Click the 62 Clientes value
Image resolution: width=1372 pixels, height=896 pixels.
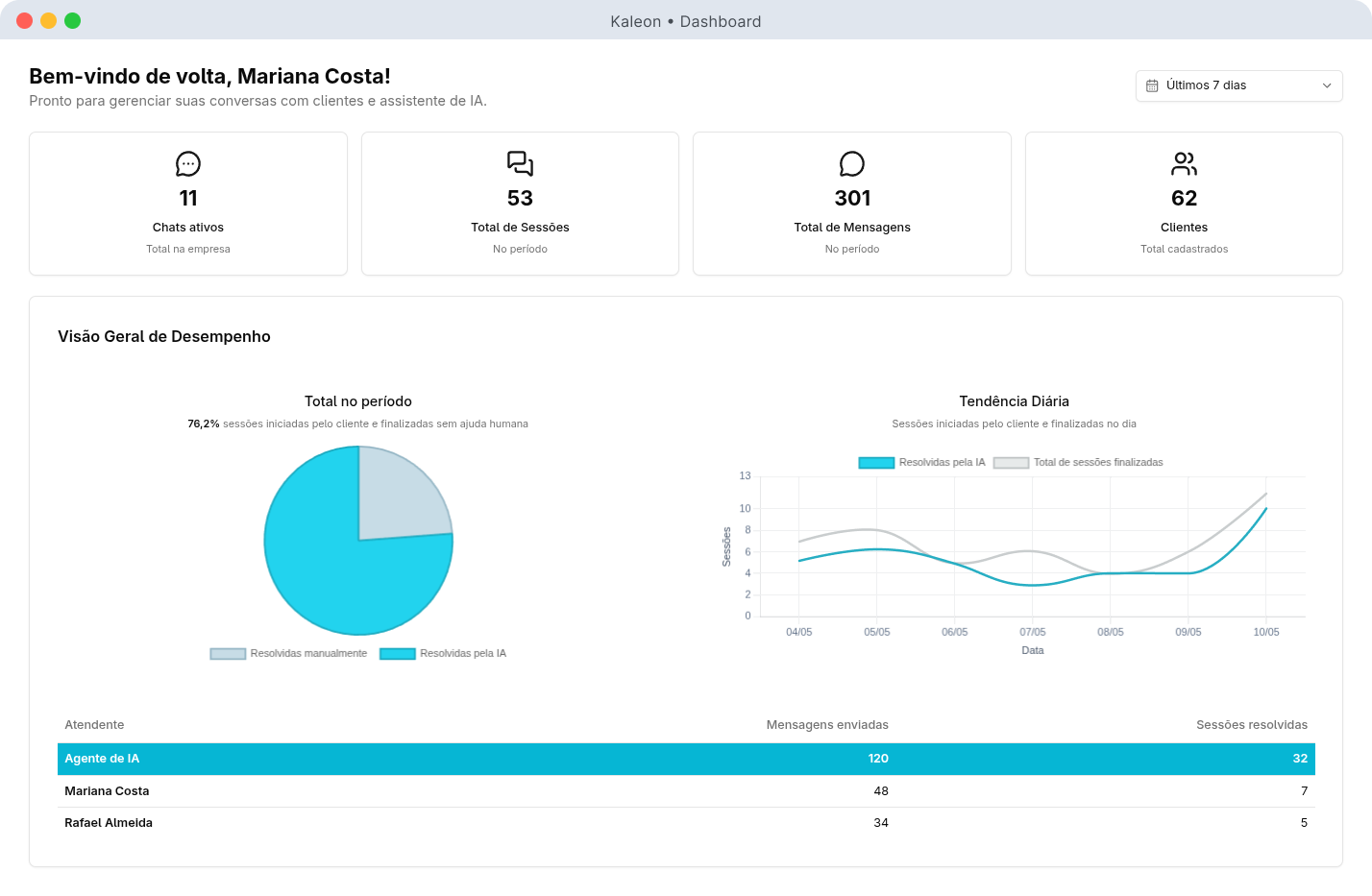pos(1184,198)
